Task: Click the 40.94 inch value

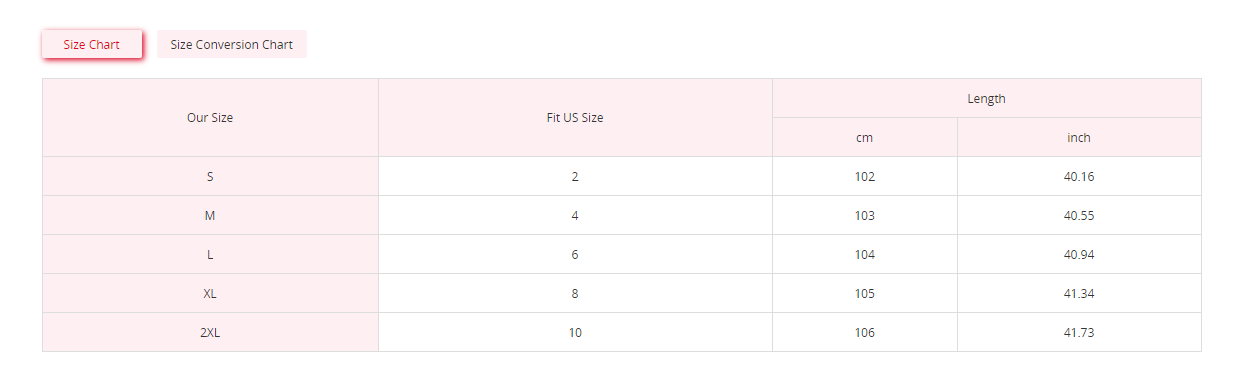Action: tap(1079, 254)
